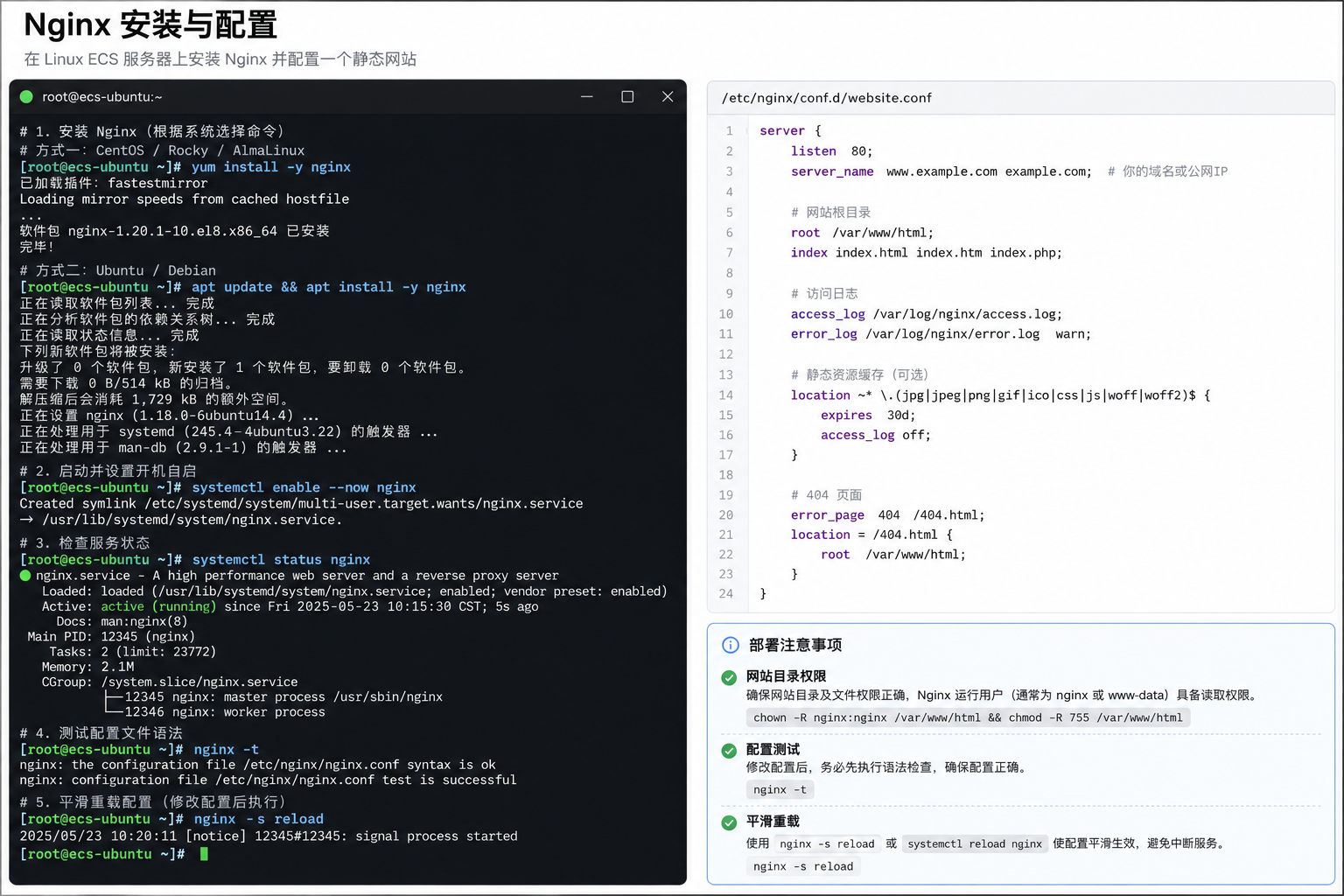The image size is (1344, 896).
Task: Click nginx.conf syntax is ok output line
Action: point(257,765)
